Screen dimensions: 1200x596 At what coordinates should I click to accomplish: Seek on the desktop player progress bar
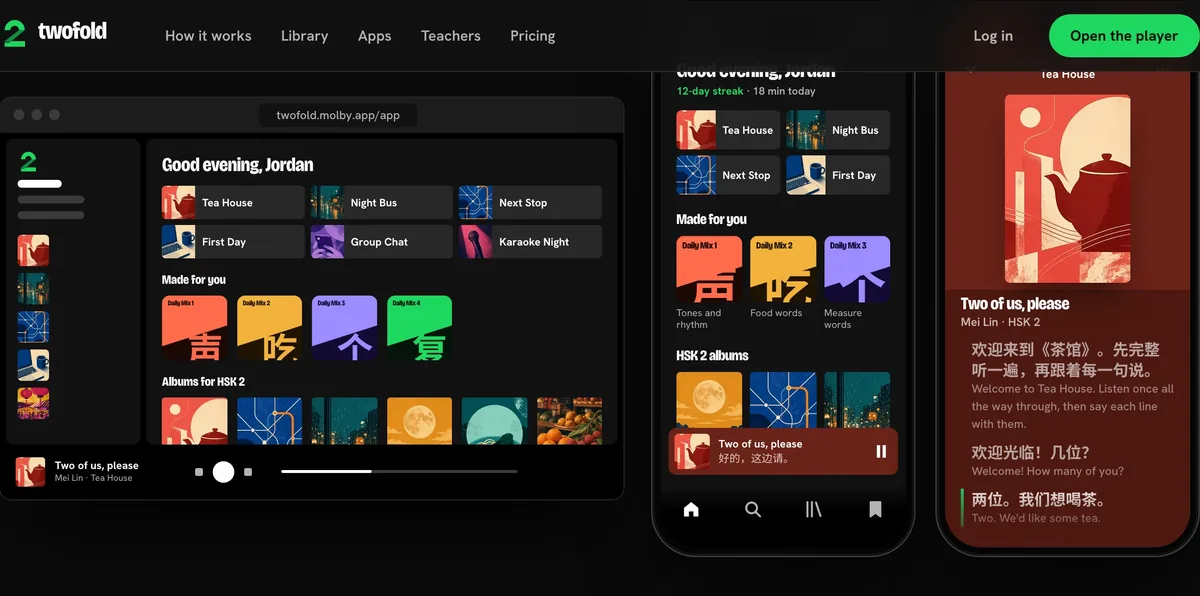click(399, 471)
